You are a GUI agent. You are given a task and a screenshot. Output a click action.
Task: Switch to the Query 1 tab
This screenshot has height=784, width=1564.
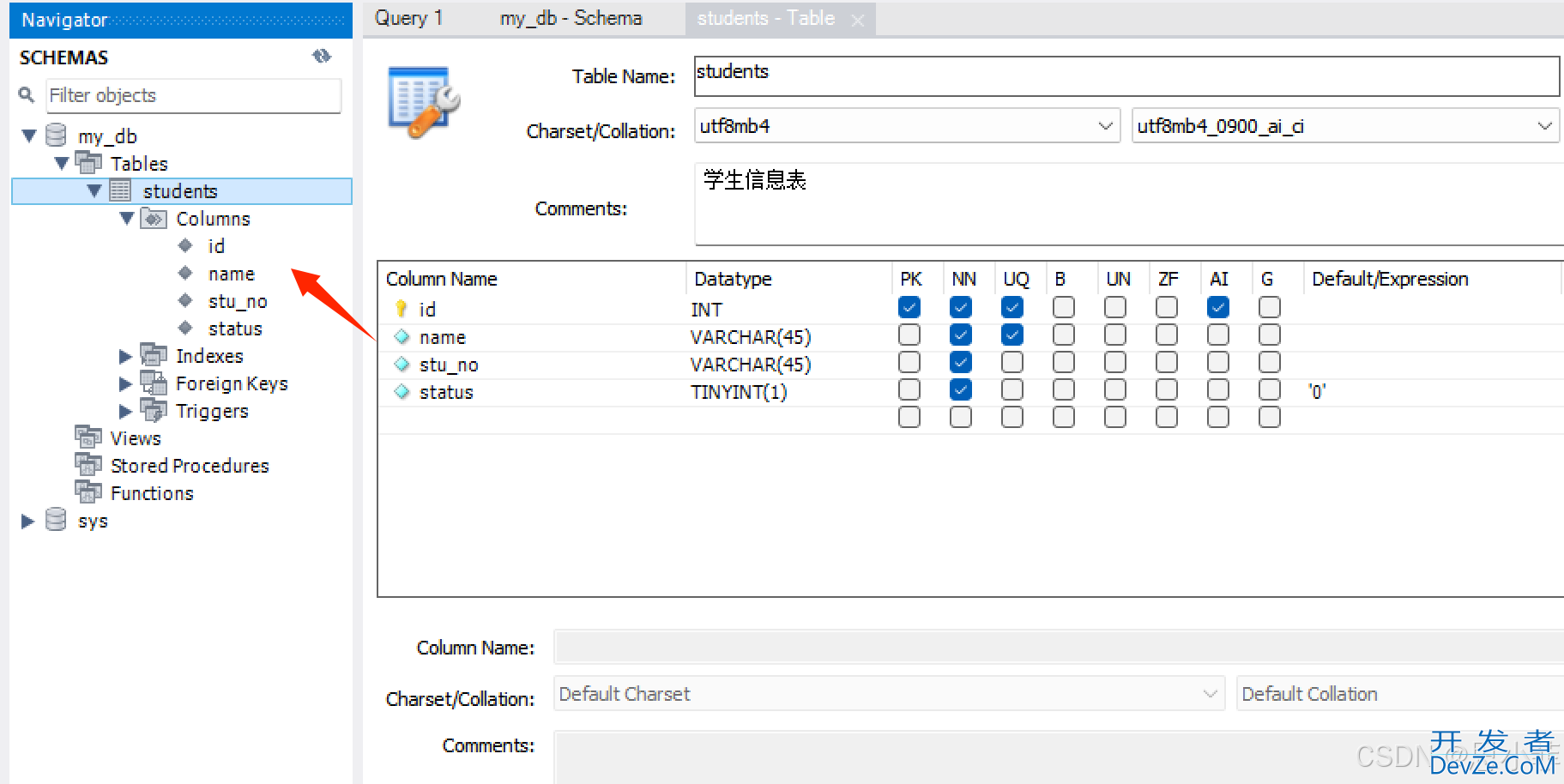click(408, 18)
